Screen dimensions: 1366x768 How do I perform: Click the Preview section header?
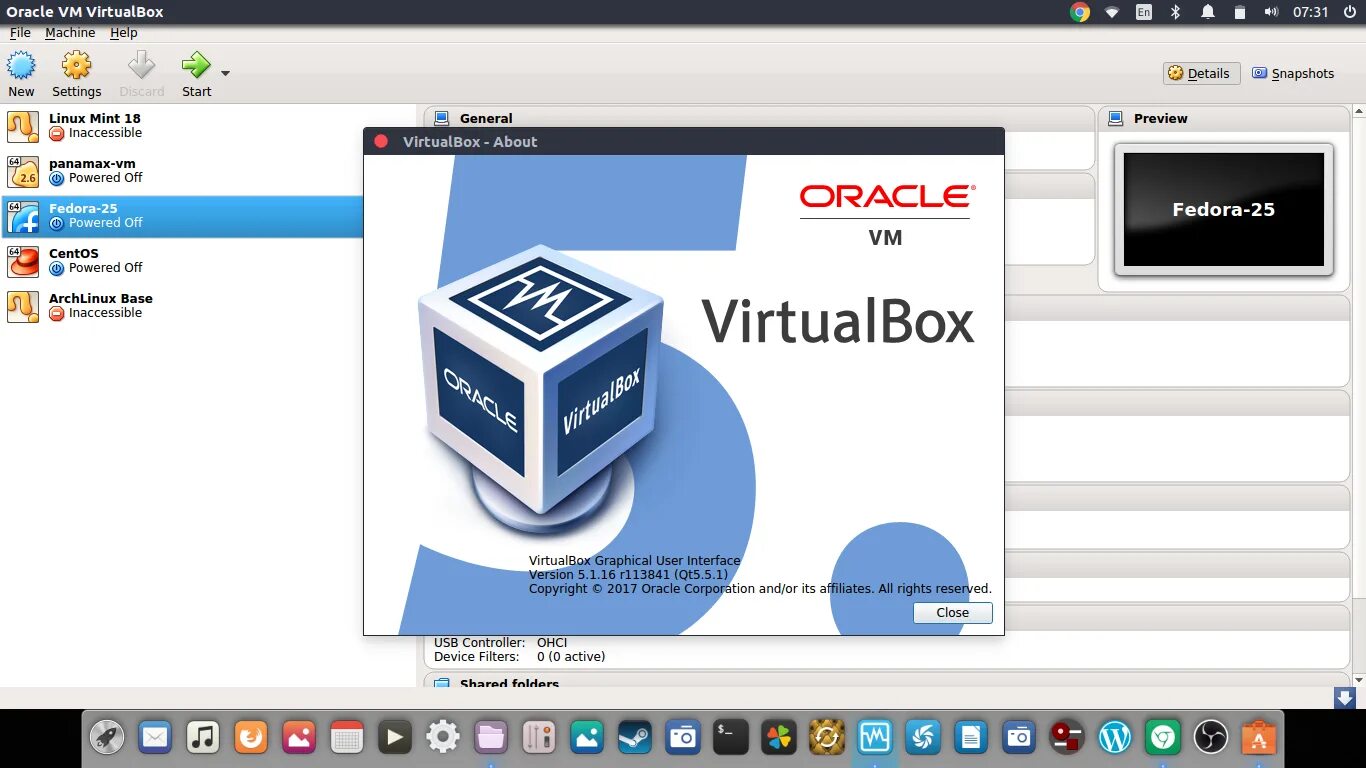(1160, 118)
